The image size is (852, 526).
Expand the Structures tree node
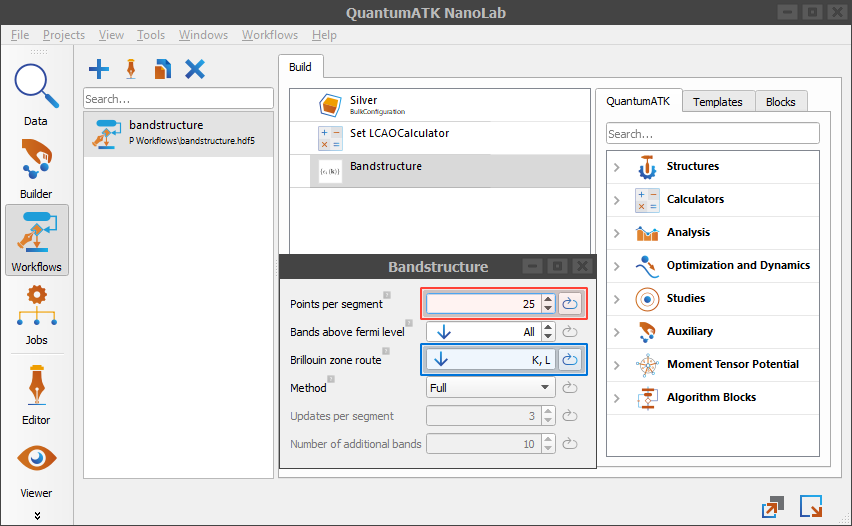pos(617,167)
